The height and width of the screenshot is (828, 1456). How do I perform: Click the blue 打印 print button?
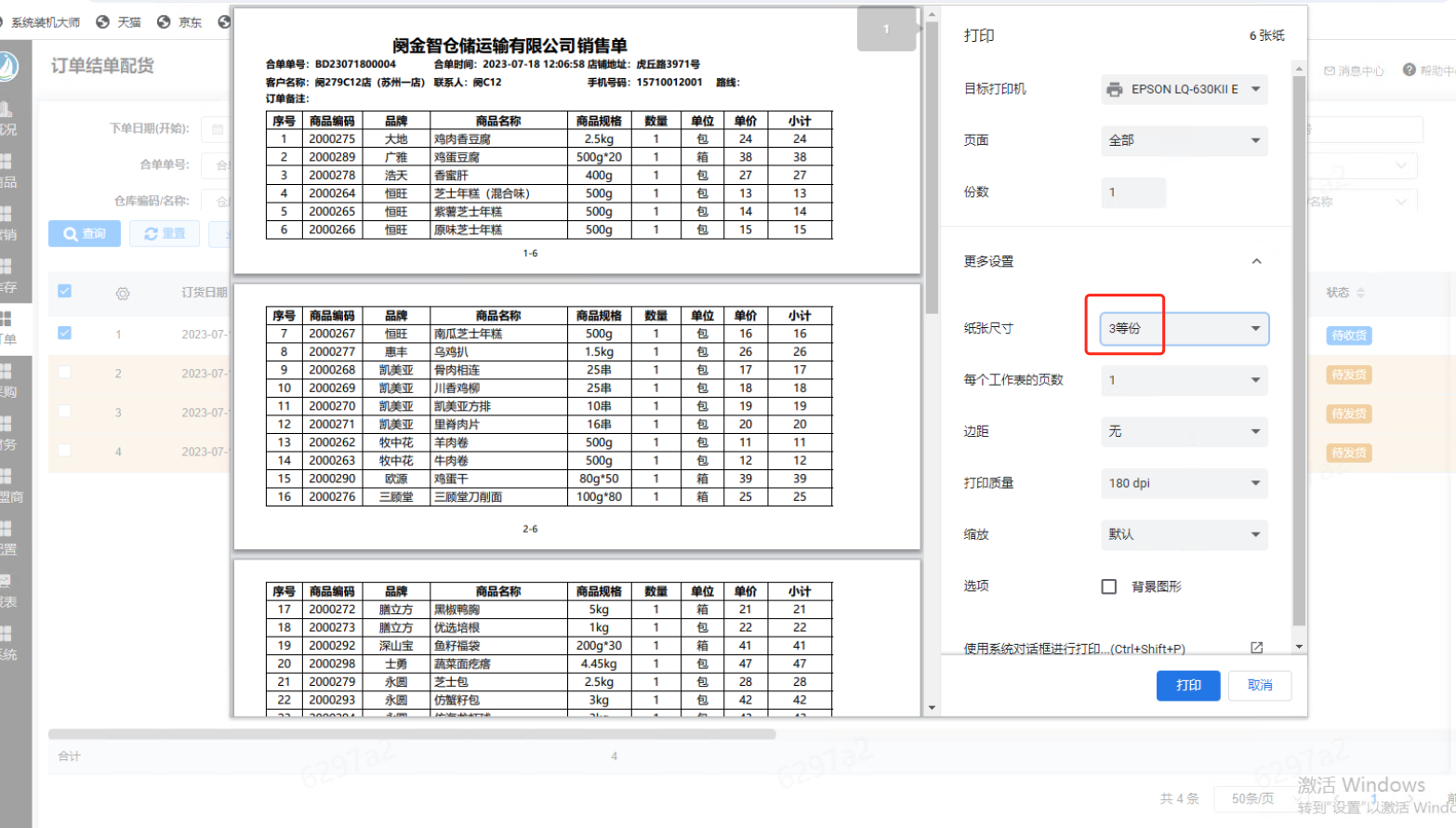(1188, 685)
